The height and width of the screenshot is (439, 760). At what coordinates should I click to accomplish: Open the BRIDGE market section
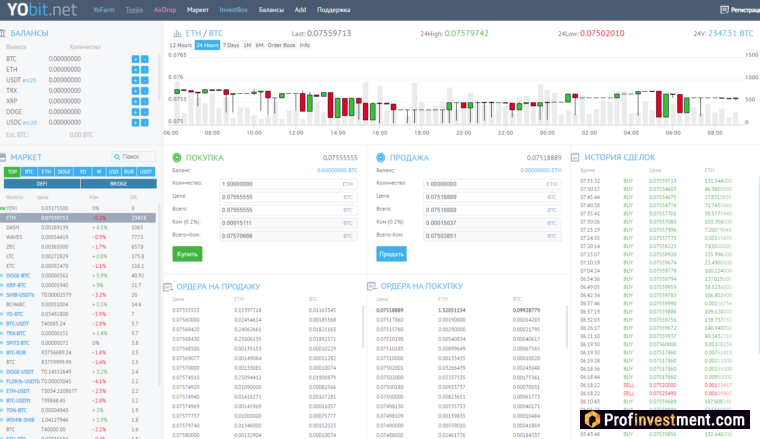pos(118,184)
